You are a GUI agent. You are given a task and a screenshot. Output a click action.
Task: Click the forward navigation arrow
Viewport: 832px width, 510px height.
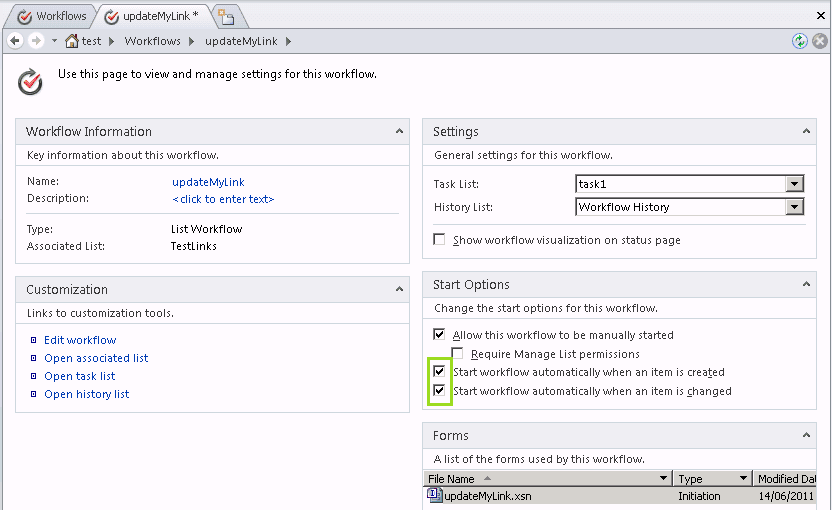35,41
